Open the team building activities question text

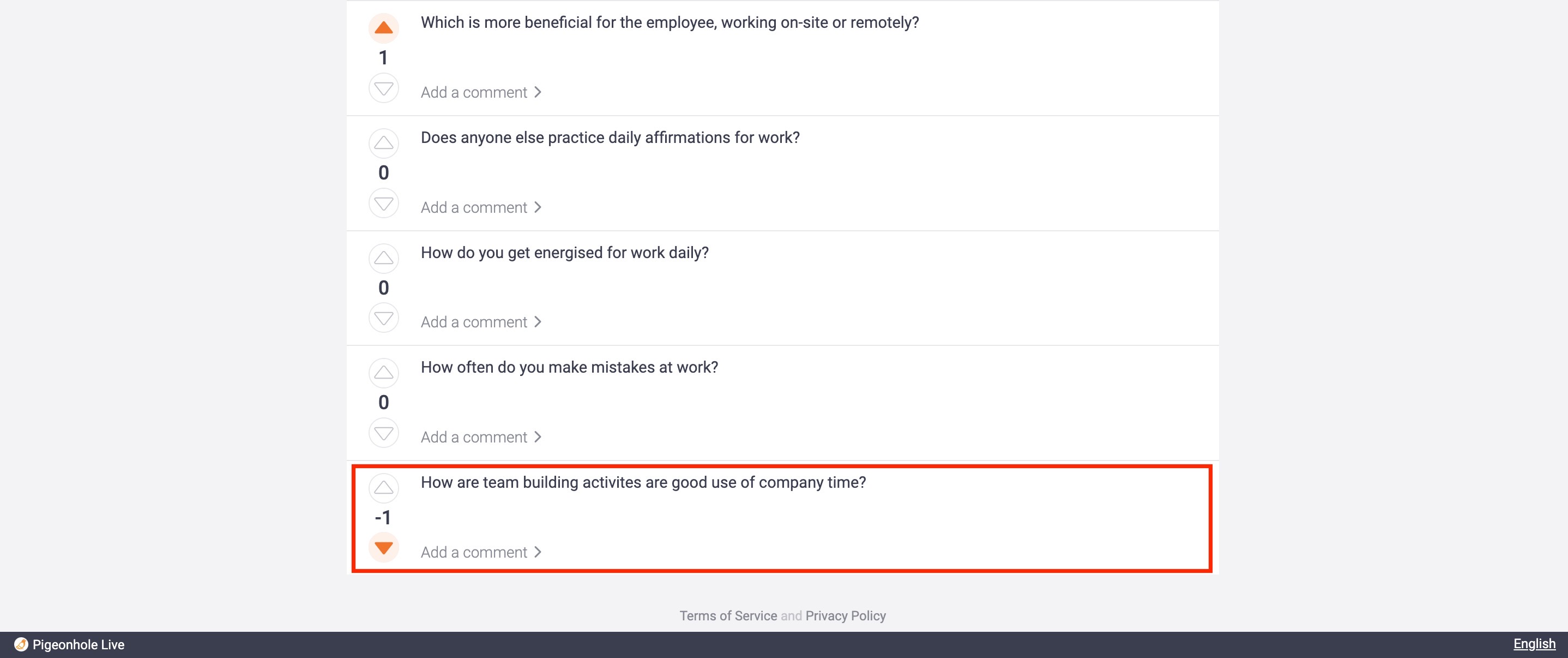(643, 482)
